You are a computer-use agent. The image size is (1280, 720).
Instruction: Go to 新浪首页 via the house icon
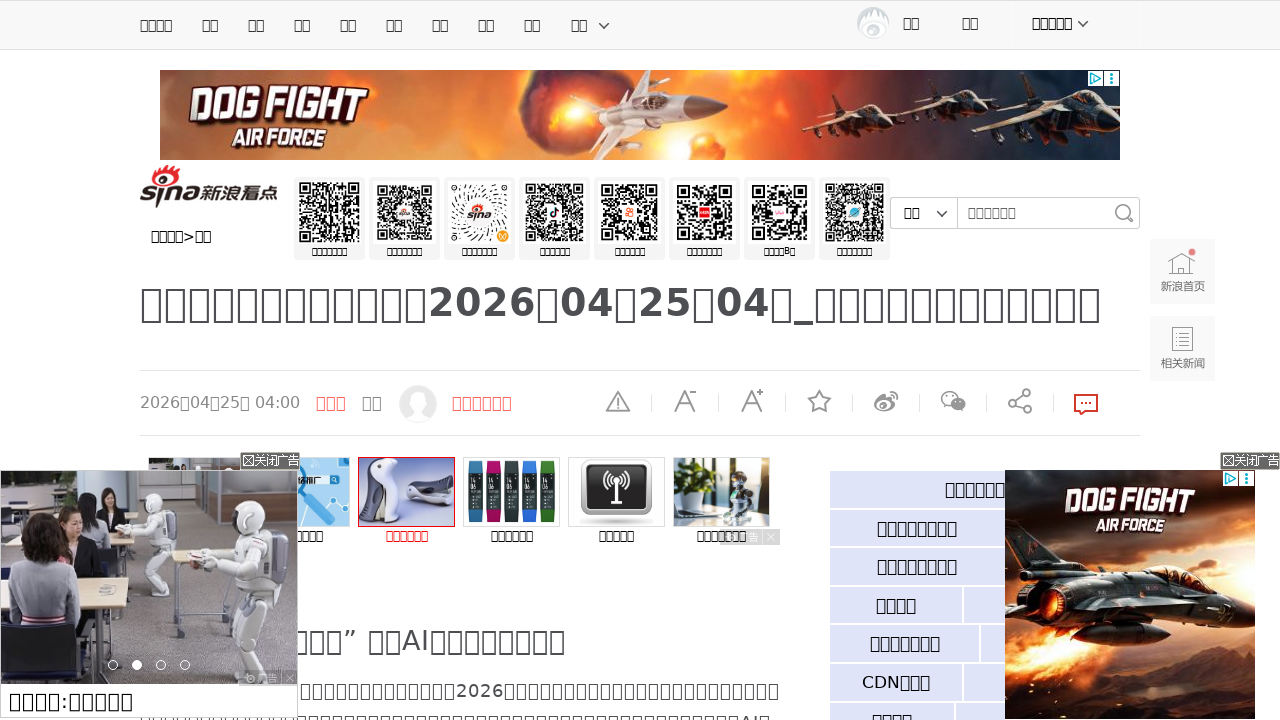(1182, 271)
